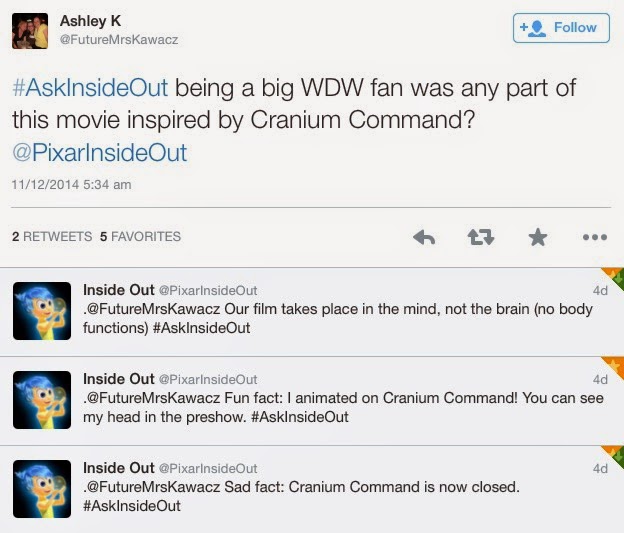Click the reply arrow icon
Viewport: 624px width, 533px height.
coord(424,237)
